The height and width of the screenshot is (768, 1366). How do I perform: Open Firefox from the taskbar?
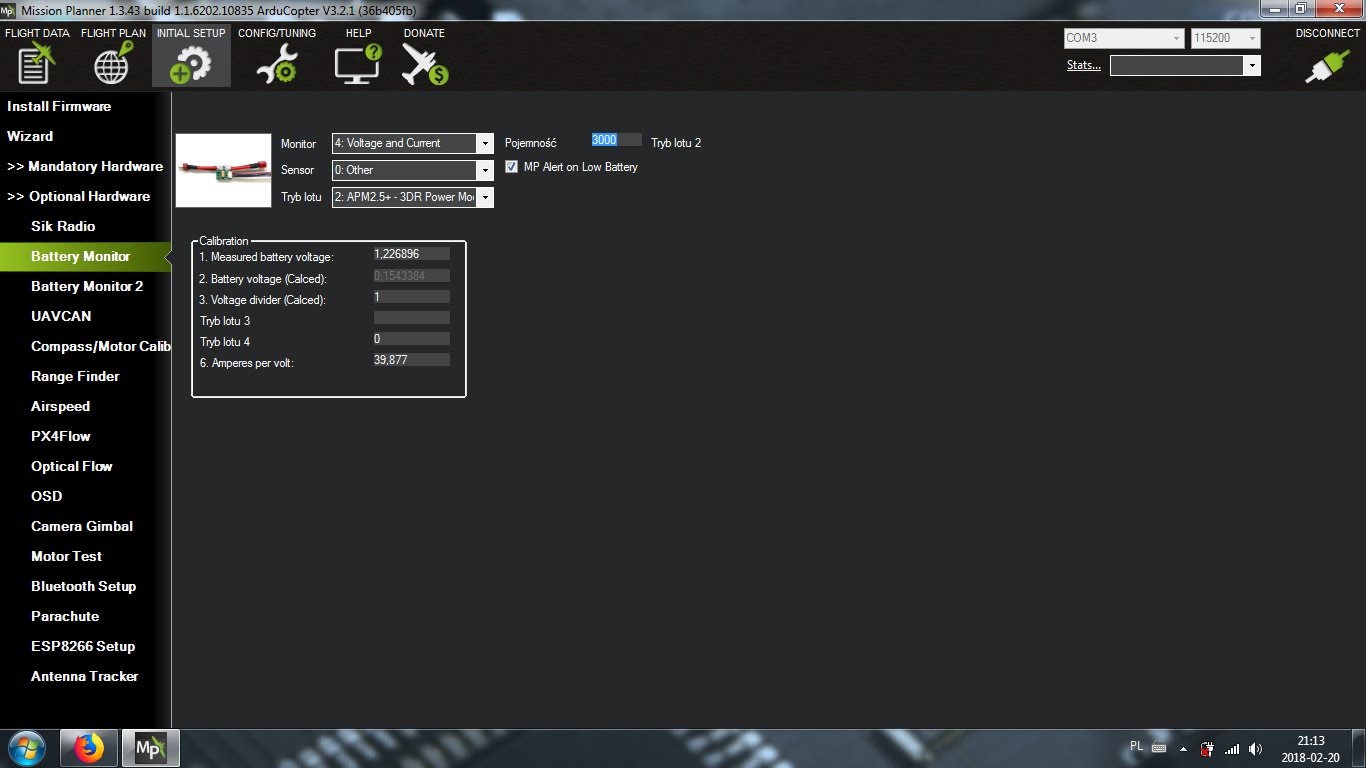[x=89, y=748]
